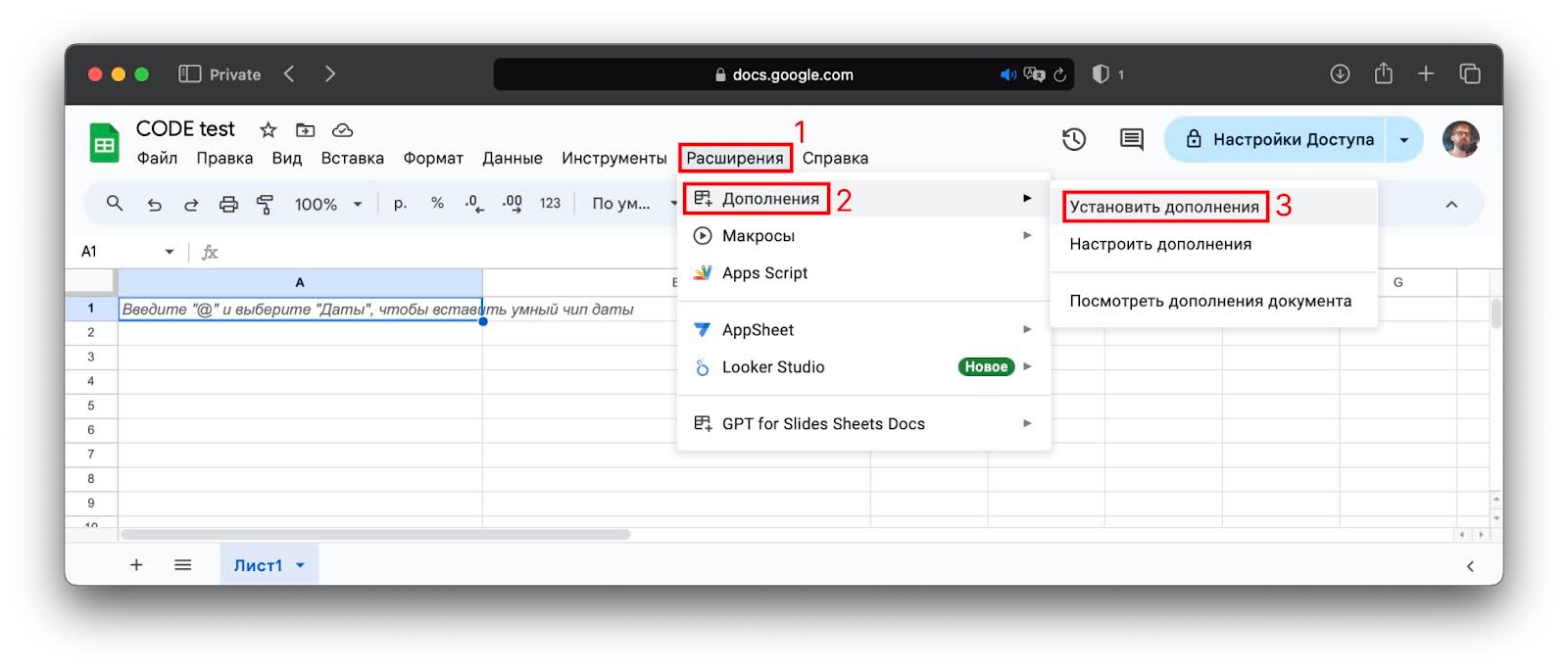The image size is (1568, 671).
Task: Open the Макросы submenu
Action: 863,236
